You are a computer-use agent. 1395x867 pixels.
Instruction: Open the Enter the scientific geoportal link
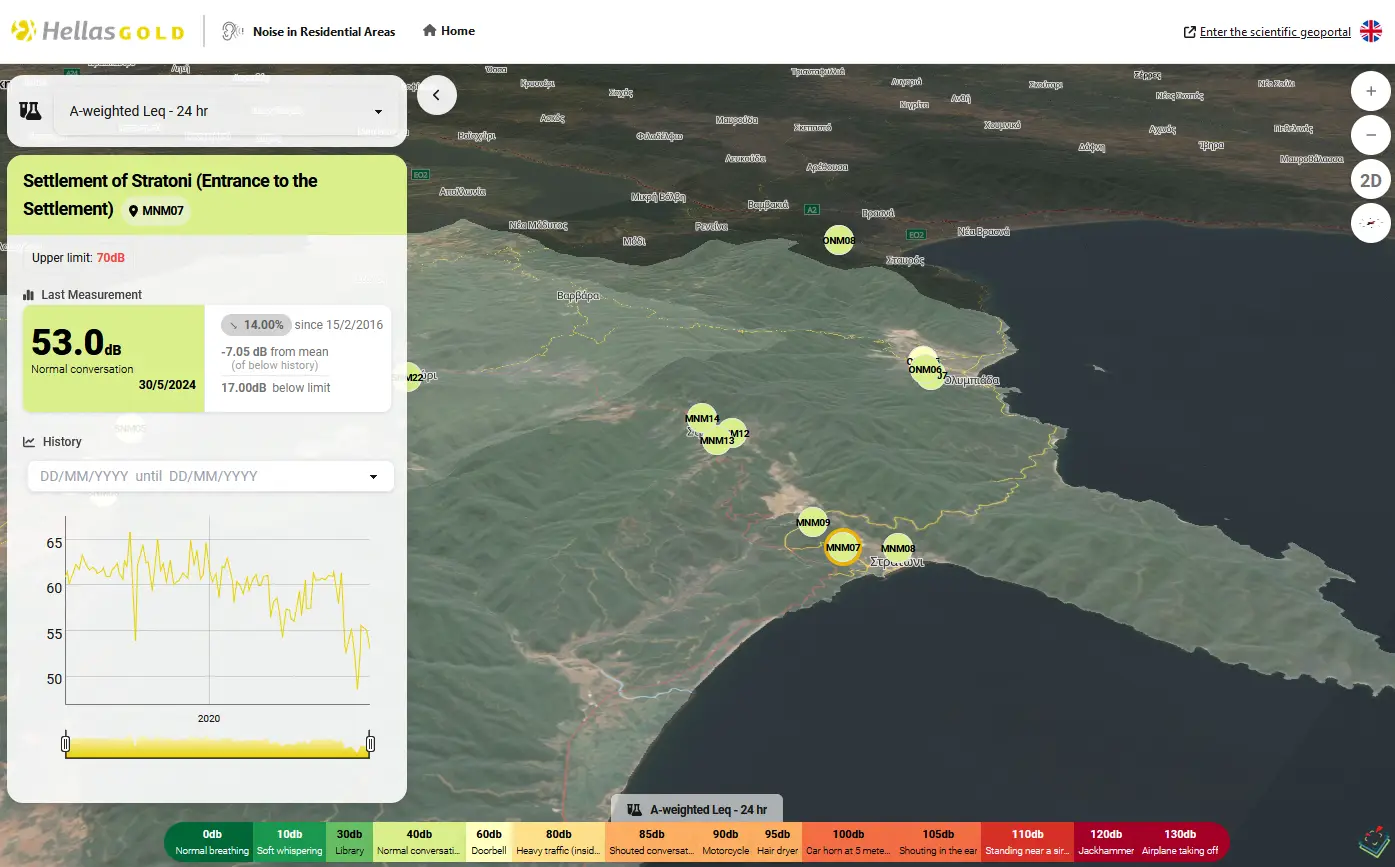coord(1267,32)
